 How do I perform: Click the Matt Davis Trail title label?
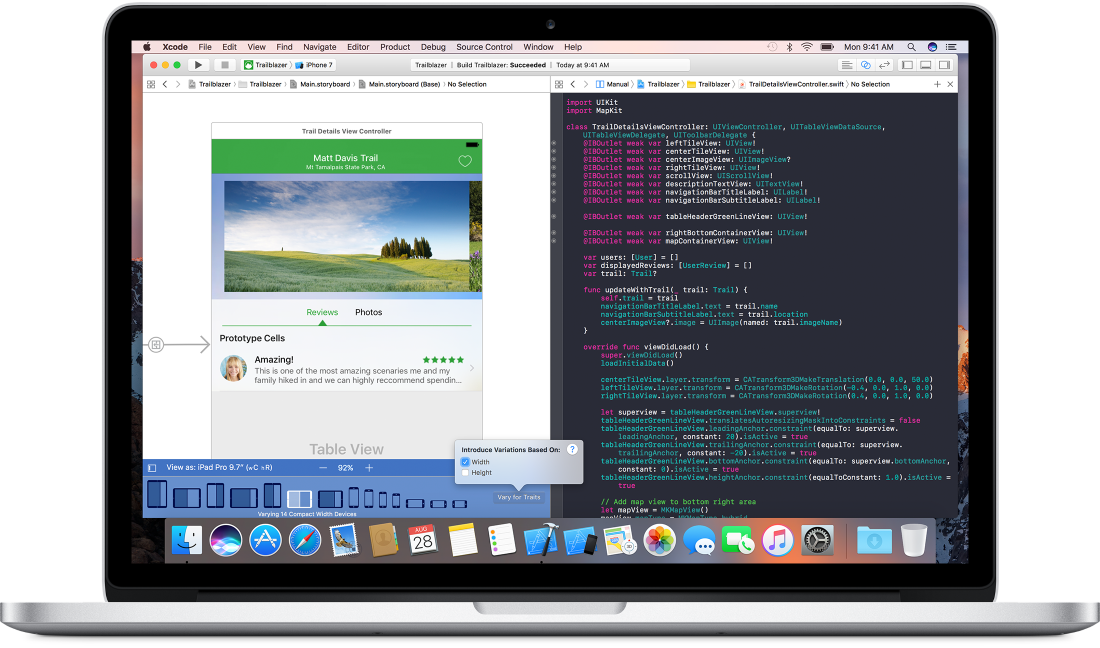[345, 158]
